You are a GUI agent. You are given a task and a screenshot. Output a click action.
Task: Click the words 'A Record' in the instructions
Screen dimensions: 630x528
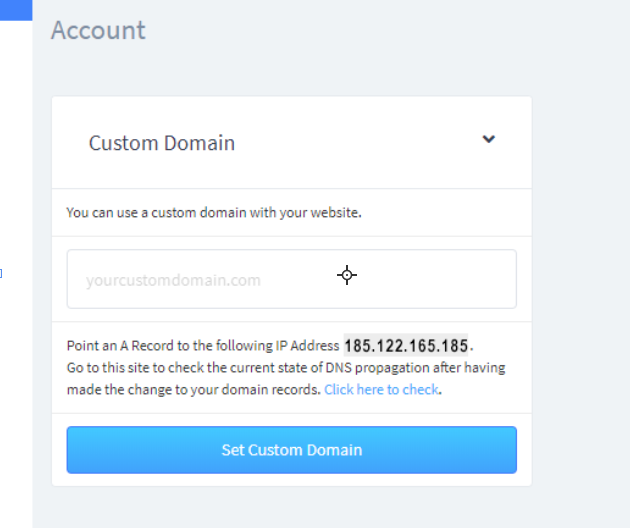point(147,346)
